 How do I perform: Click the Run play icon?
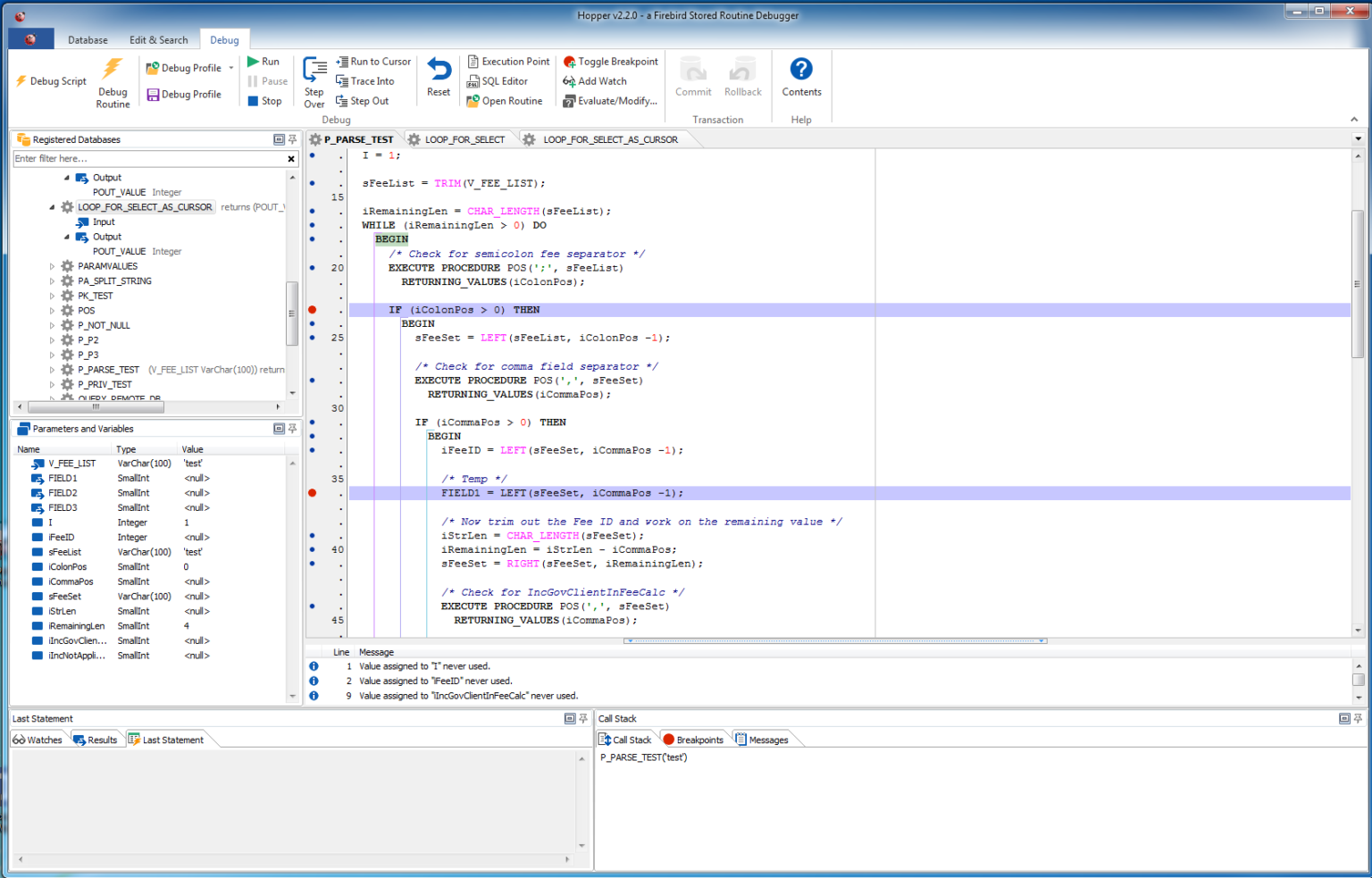tap(254, 62)
